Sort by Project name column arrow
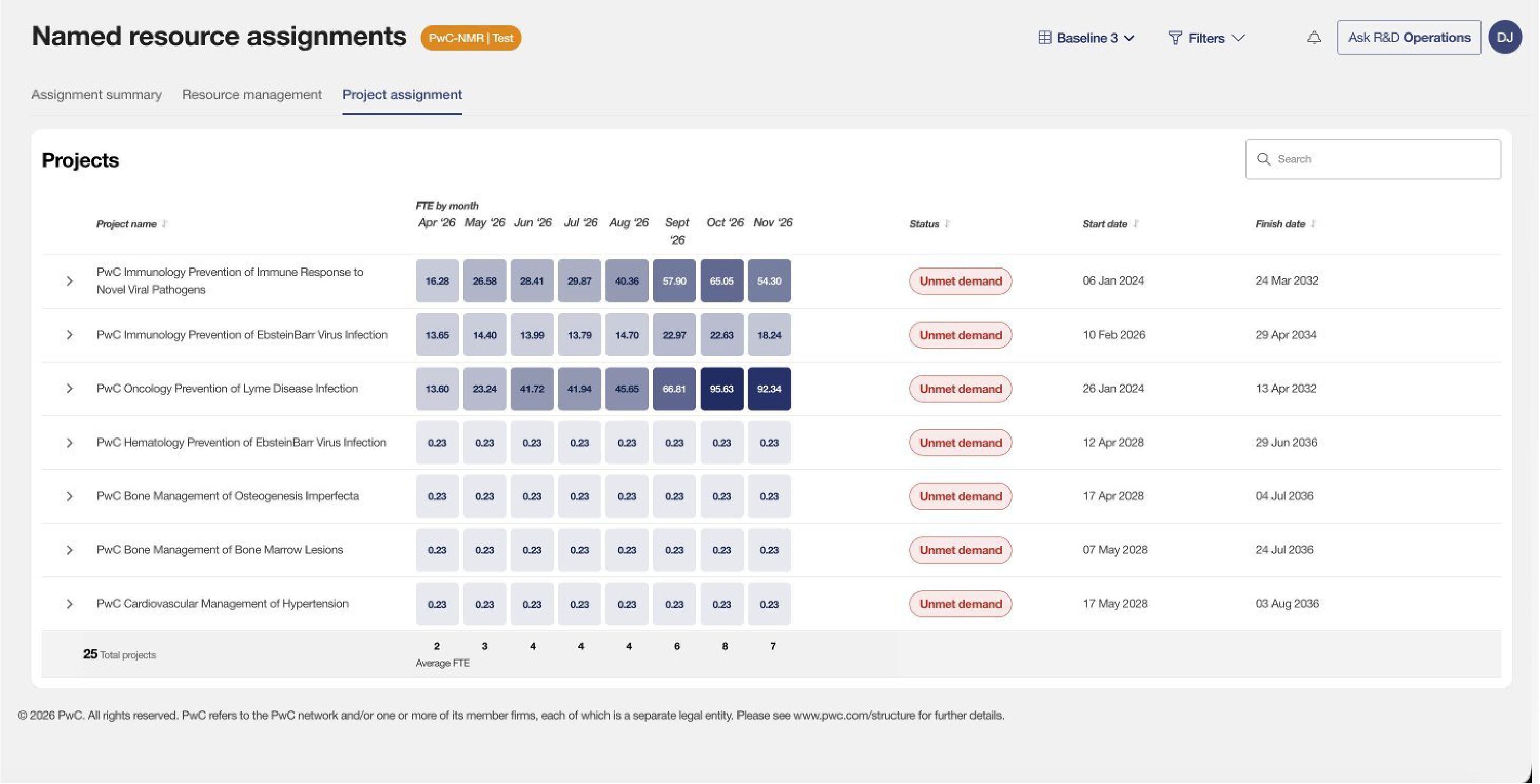Viewport: 1540px width, 784px height. point(165,224)
